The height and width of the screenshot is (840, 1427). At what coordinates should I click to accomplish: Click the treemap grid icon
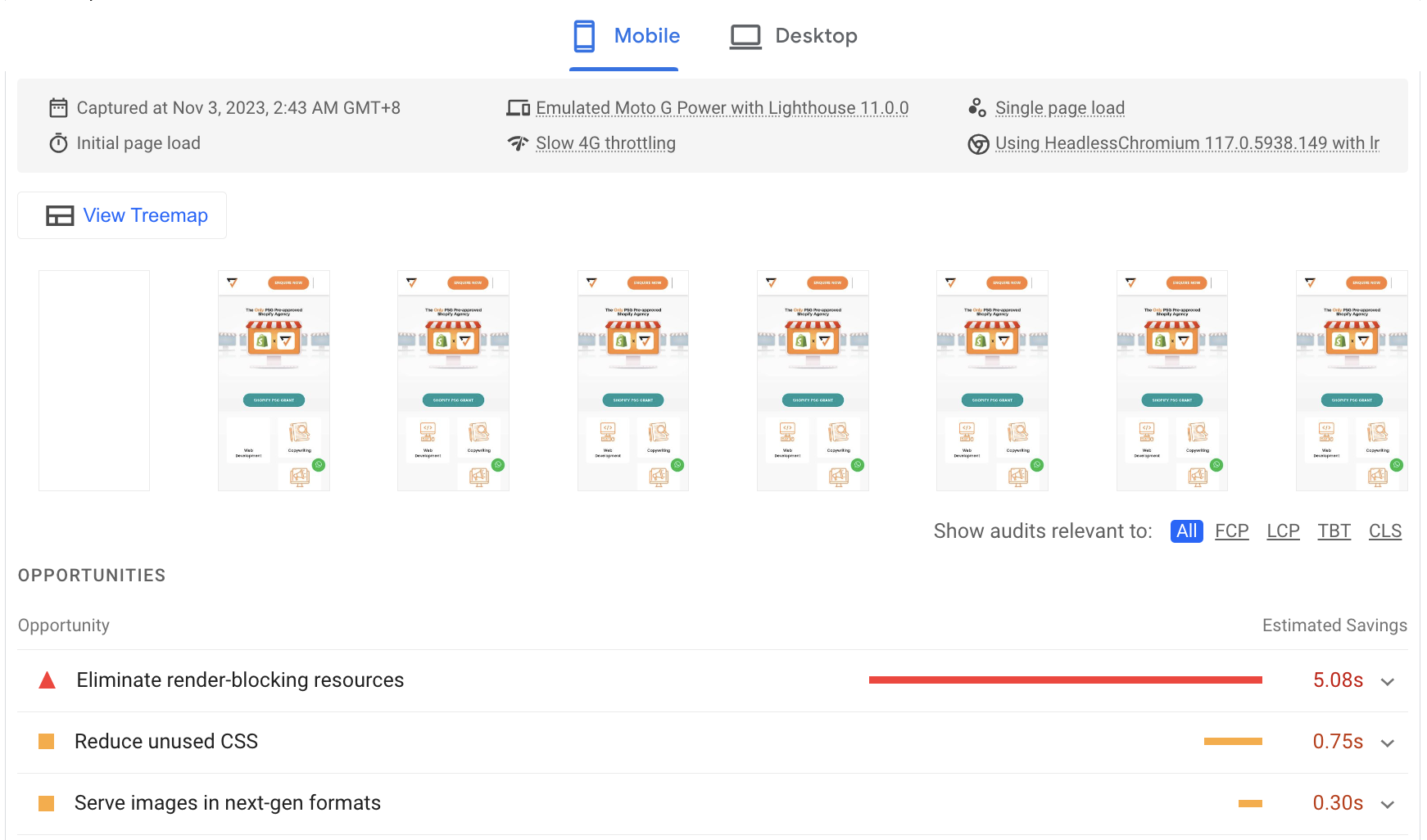[60, 215]
